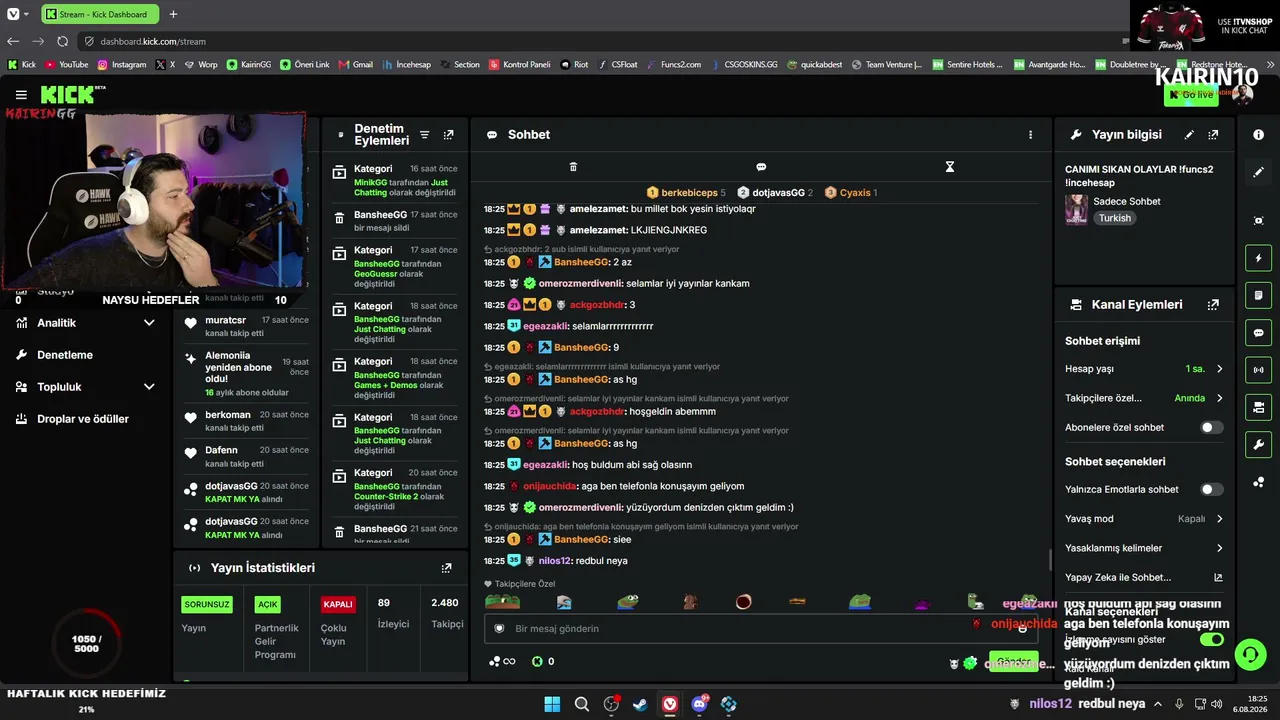Open the Gmail bookmark
This screenshot has height=720, width=1280.
tap(355, 65)
